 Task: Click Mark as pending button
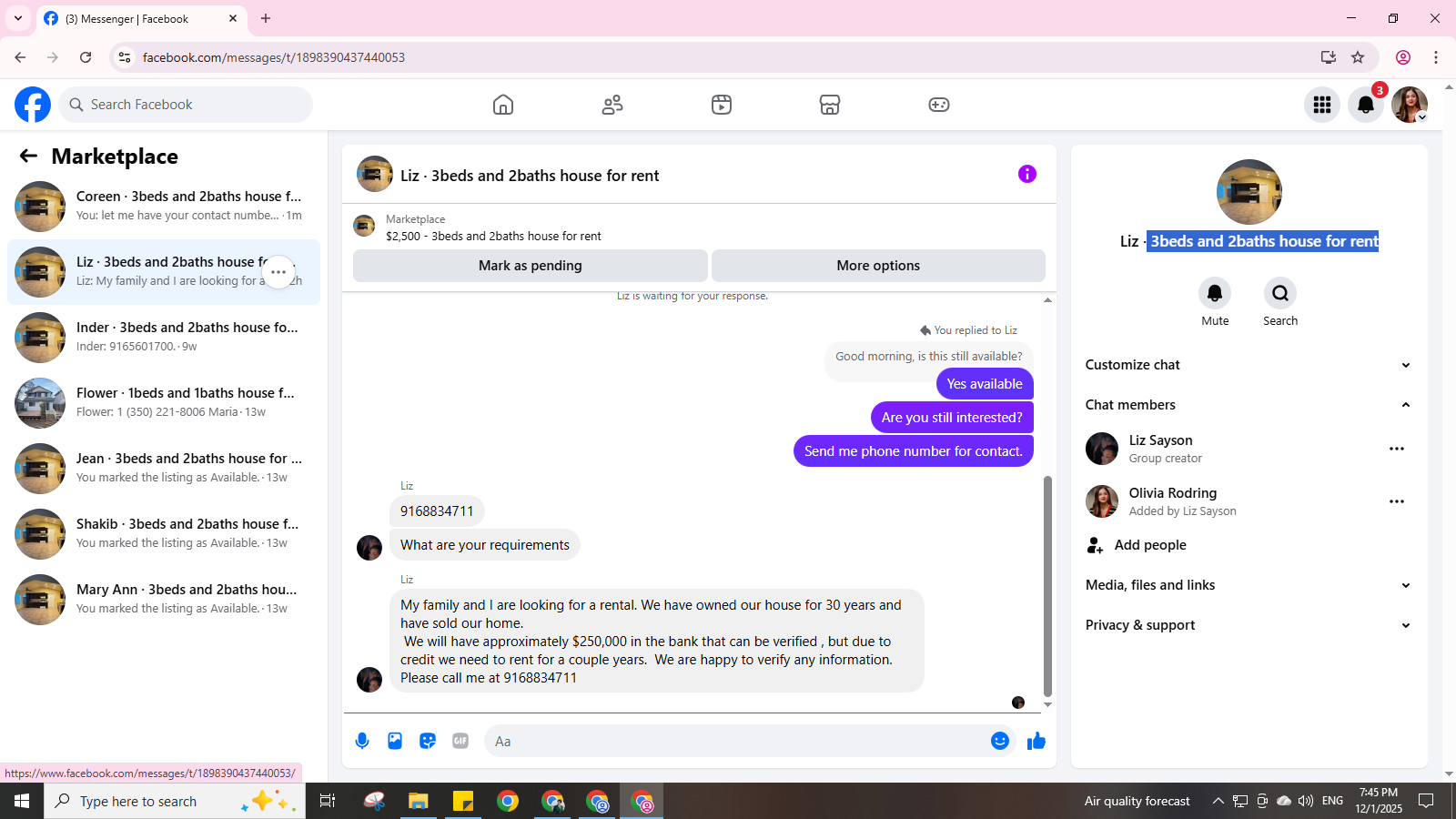click(531, 266)
